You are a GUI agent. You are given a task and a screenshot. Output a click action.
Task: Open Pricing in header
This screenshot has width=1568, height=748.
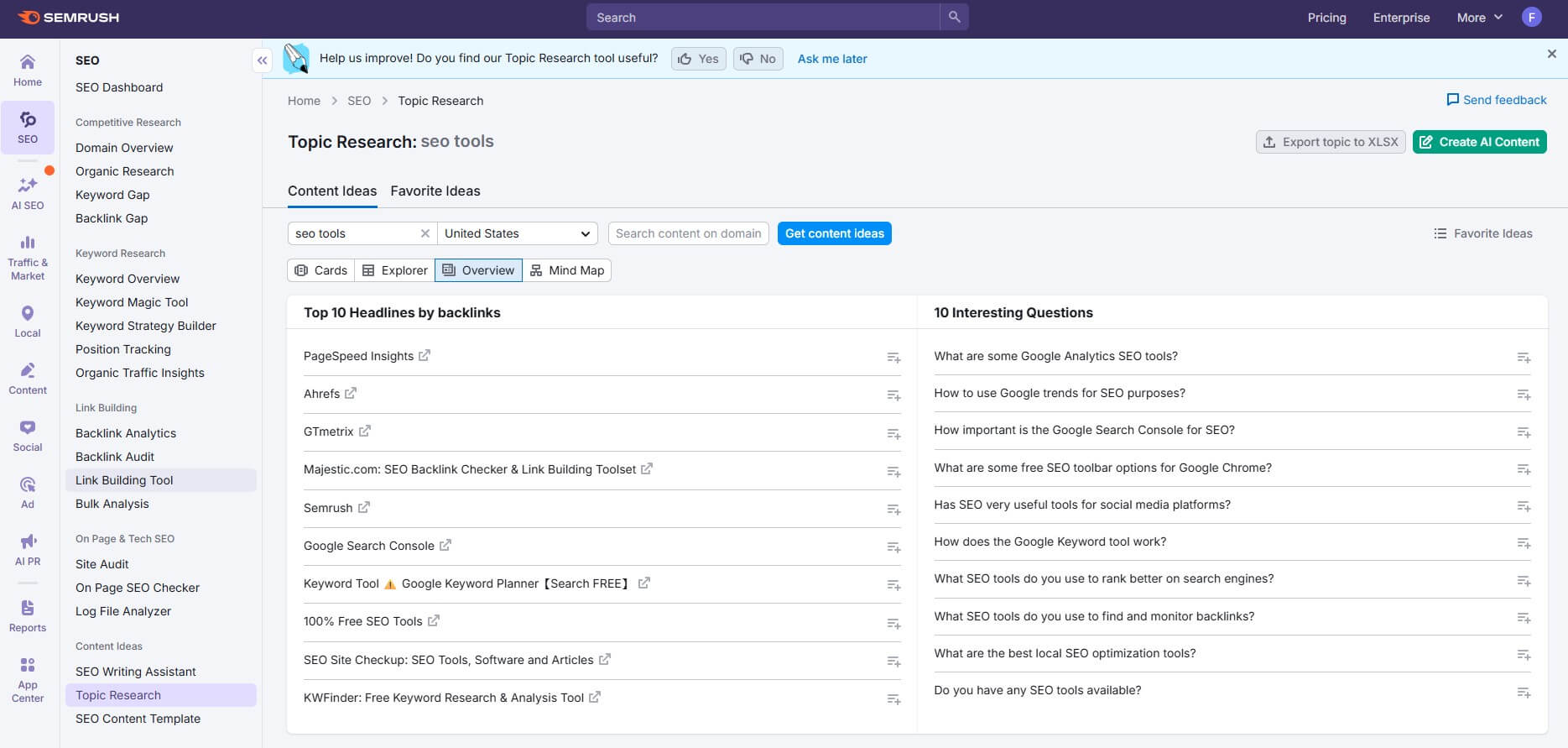1326,18
